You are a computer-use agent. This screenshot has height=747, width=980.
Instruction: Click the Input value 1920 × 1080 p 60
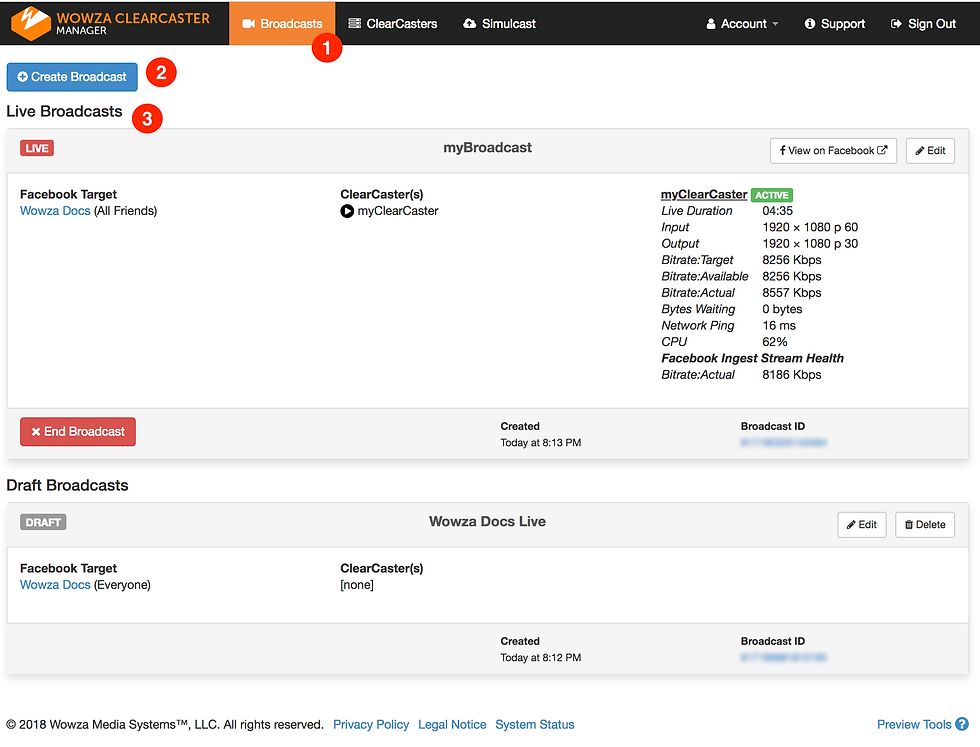pyautogui.click(x=810, y=227)
